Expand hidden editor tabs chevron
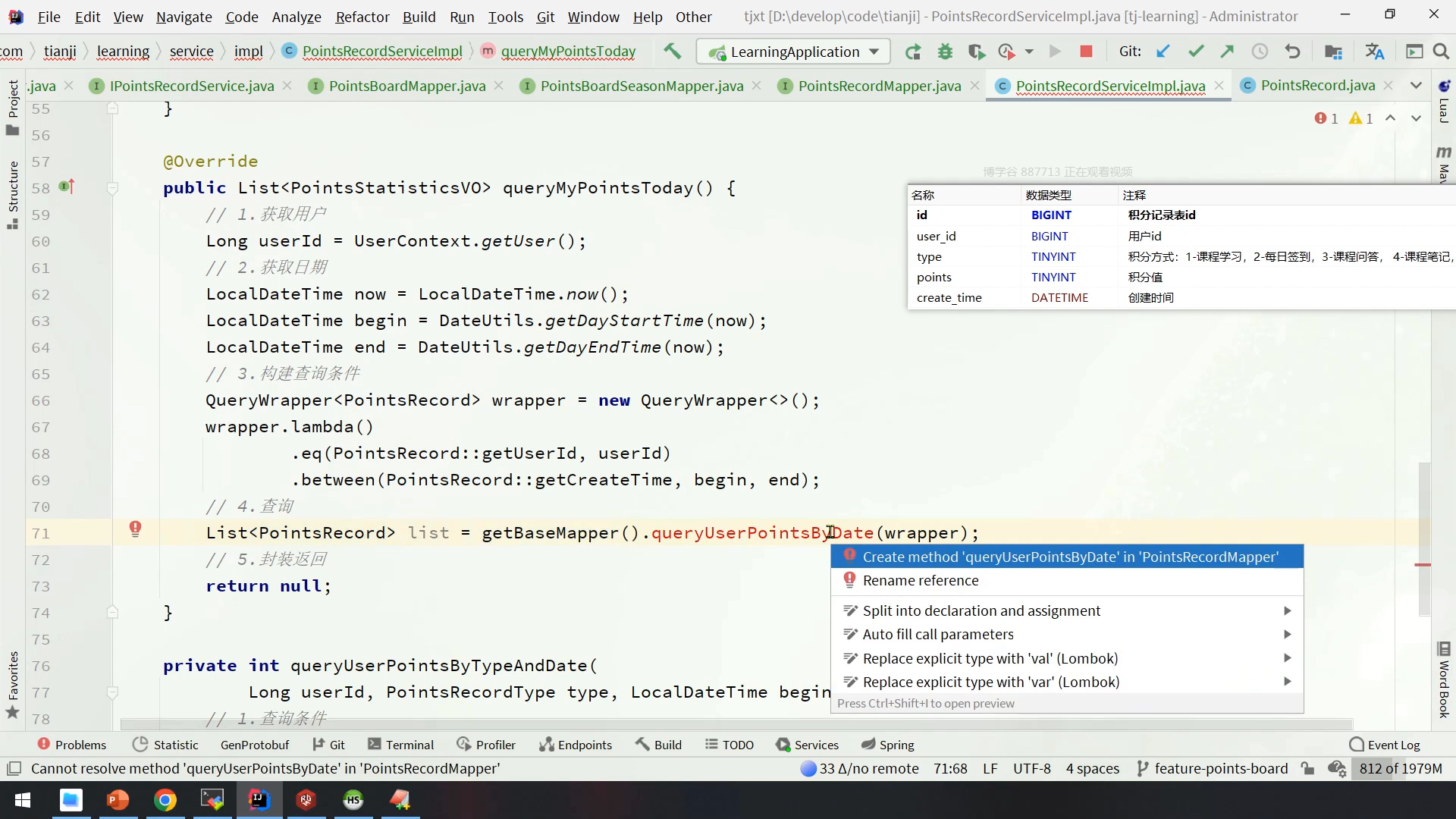Screen dimensions: 1456x819 (x=1416, y=86)
